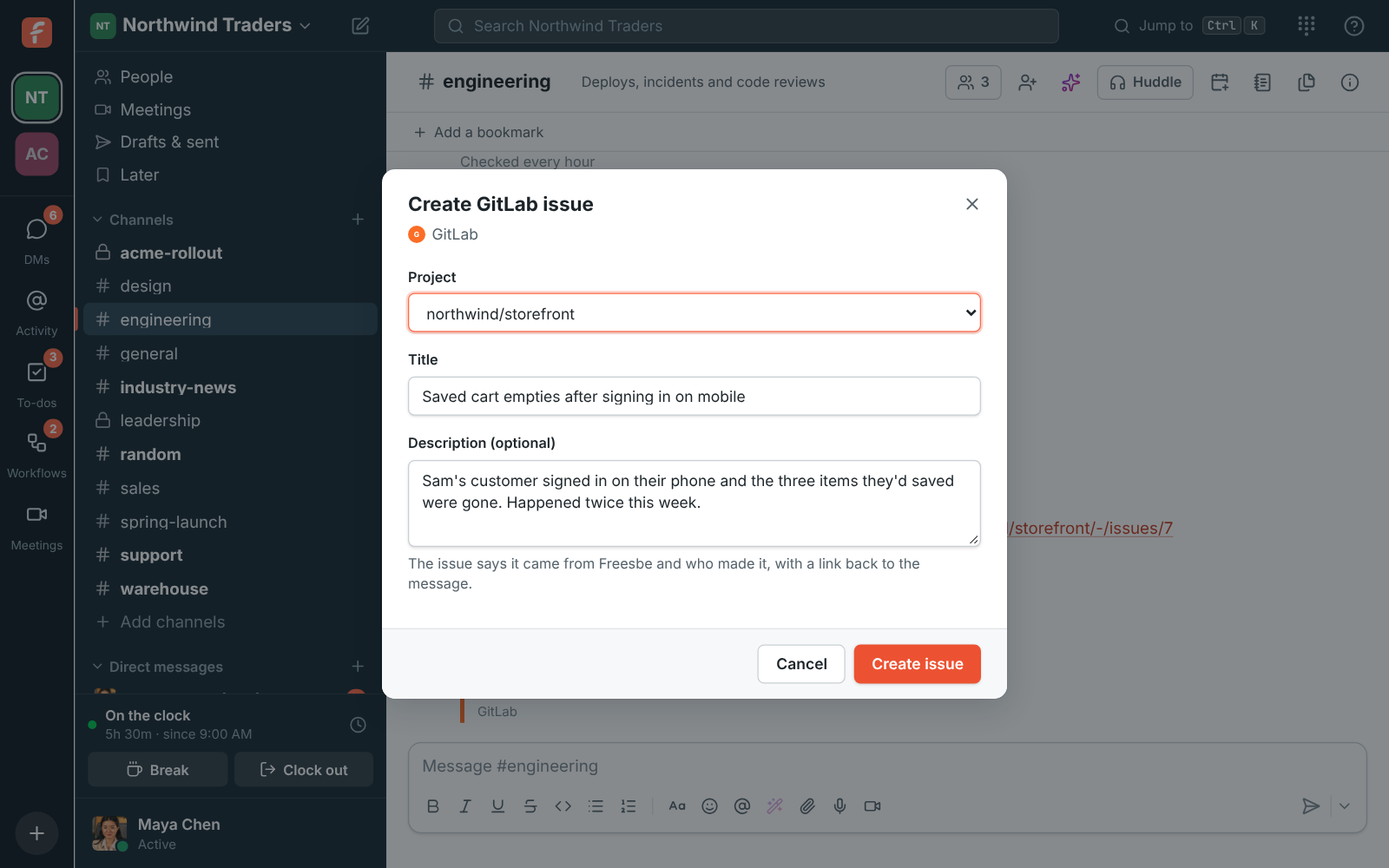Screen dimensions: 1389x868
Task: Open the Project dropdown northwind/storefront
Action: click(694, 312)
